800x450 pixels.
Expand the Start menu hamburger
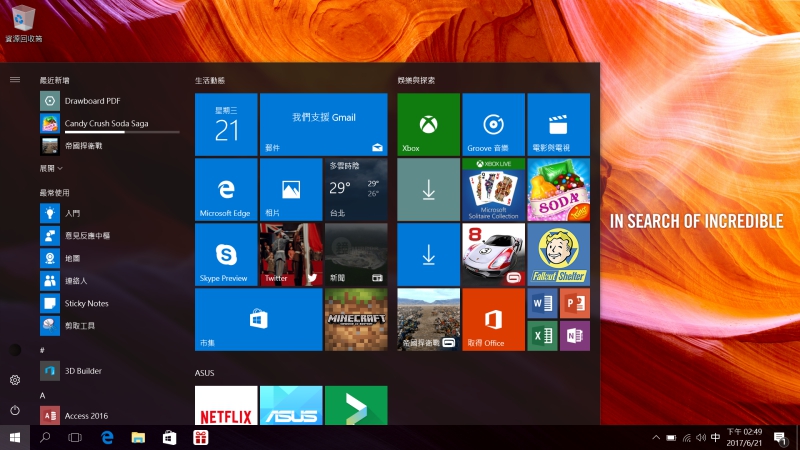pos(15,80)
